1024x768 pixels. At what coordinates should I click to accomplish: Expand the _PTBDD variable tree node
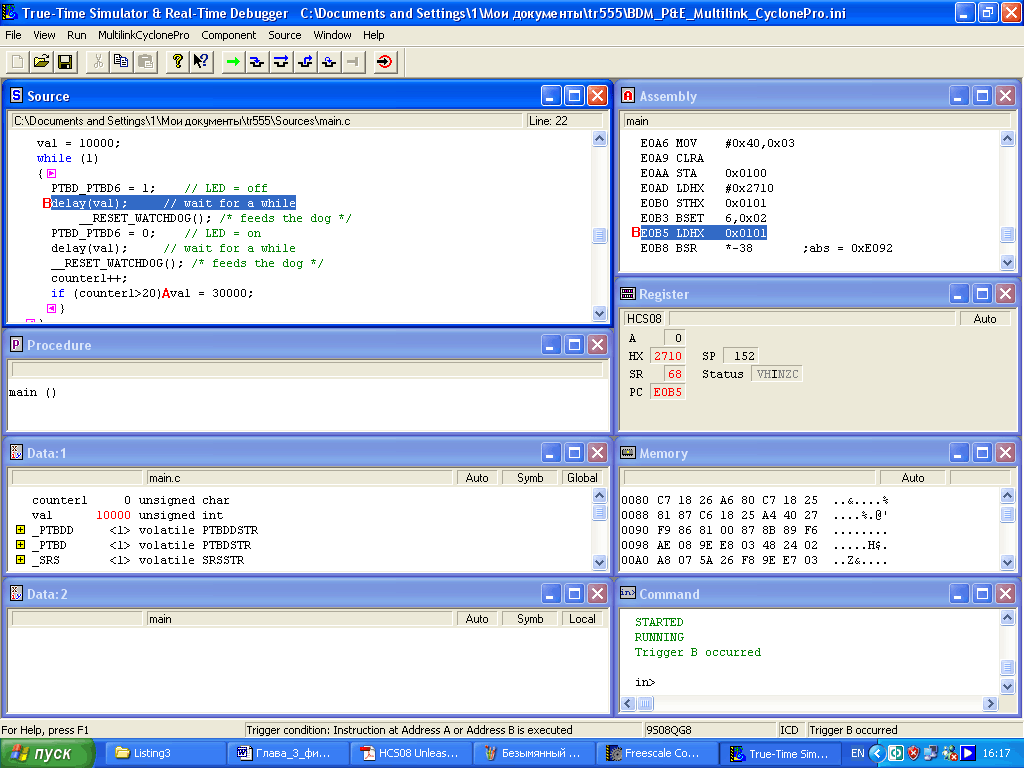[x=20, y=530]
